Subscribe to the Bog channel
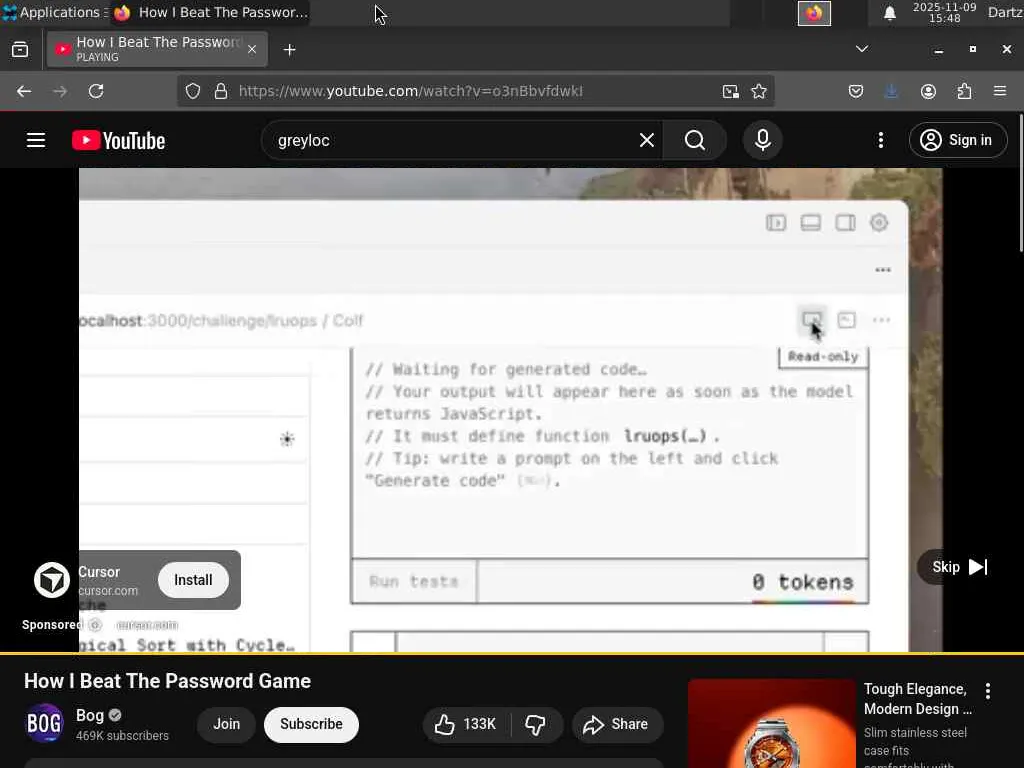 (312, 724)
